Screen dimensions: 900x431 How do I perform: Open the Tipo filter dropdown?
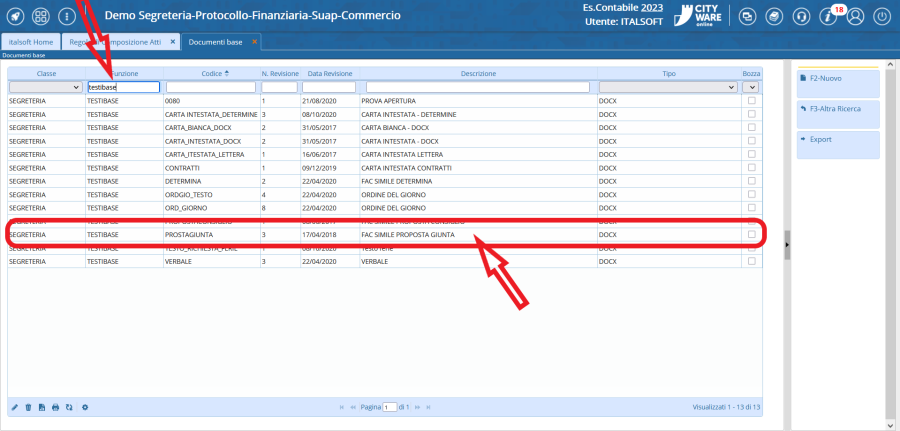pyautogui.click(x=668, y=87)
